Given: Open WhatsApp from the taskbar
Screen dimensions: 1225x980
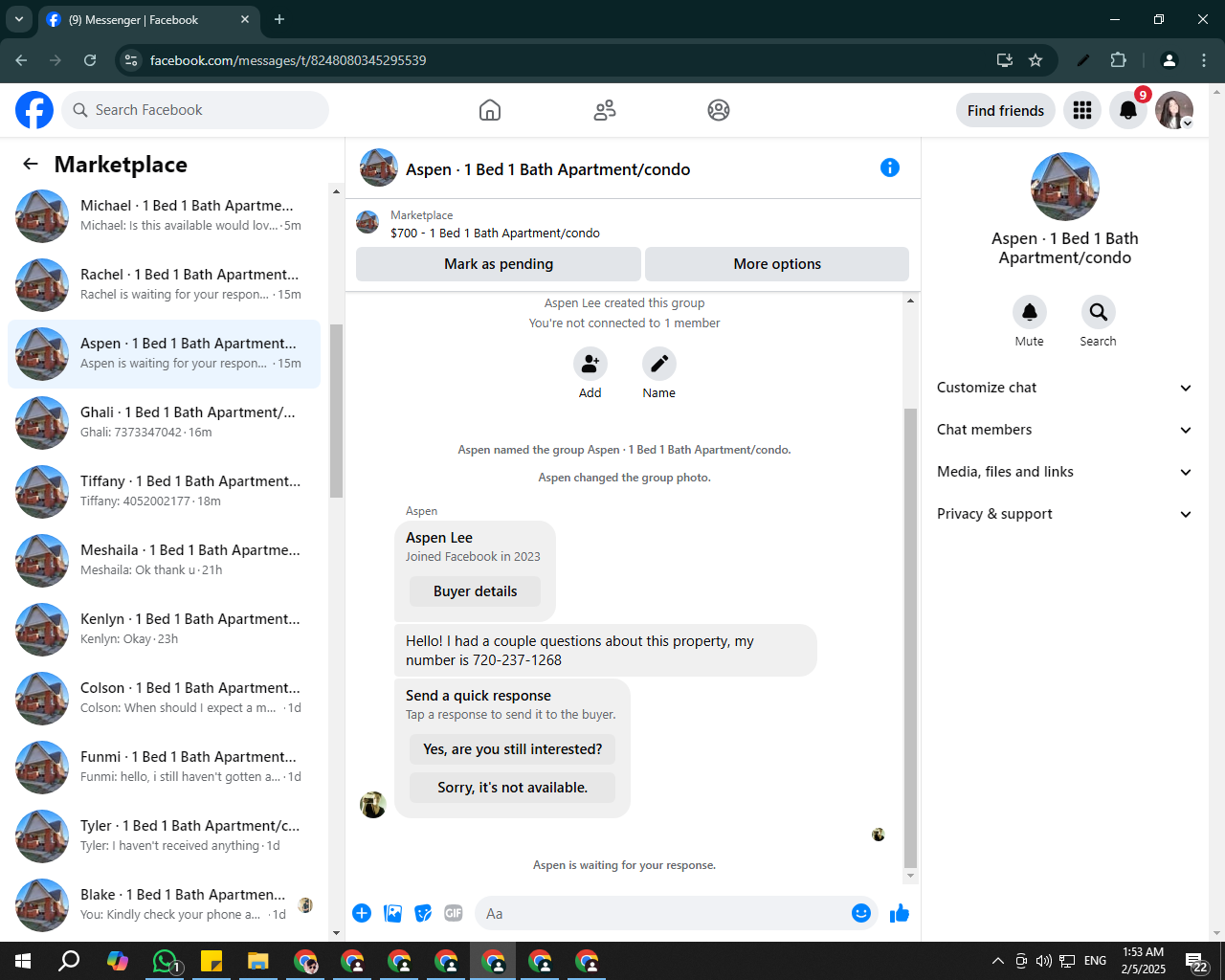Looking at the screenshot, I should pyautogui.click(x=165, y=961).
